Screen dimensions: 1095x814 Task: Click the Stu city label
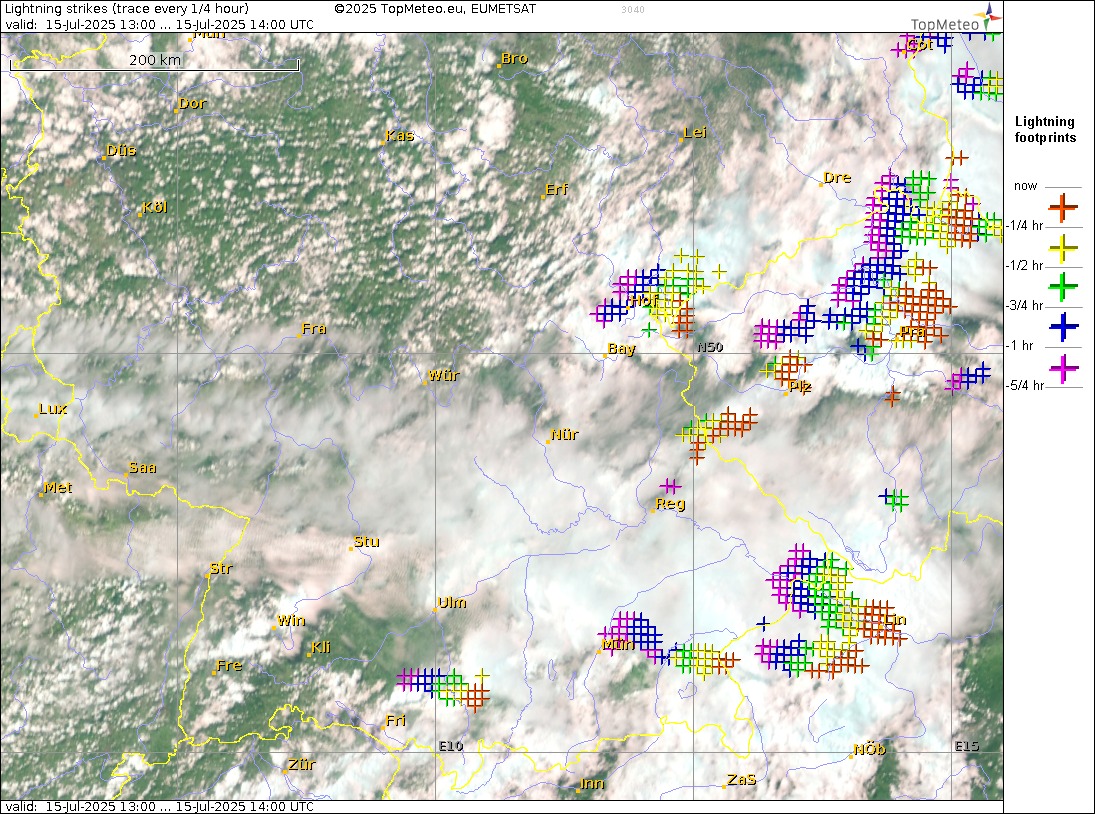click(x=366, y=541)
